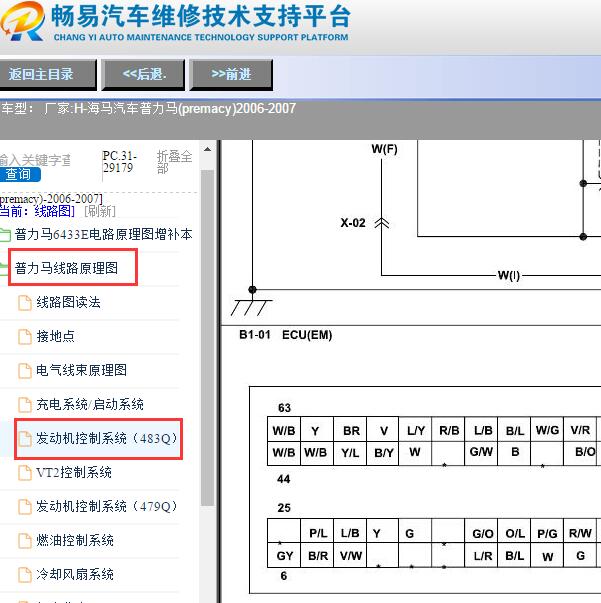Click the B/R cell in the lower table
Viewport: 601px width, 603px height.
click(x=318, y=556)
